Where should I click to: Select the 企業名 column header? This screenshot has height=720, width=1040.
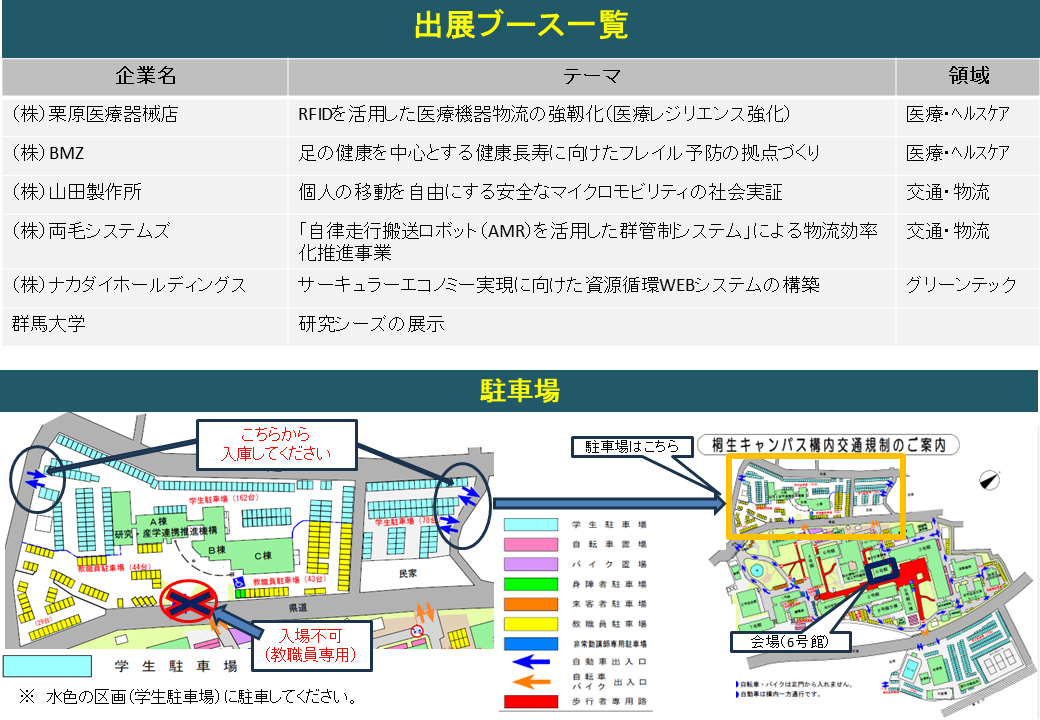click(x=145, y=76)
